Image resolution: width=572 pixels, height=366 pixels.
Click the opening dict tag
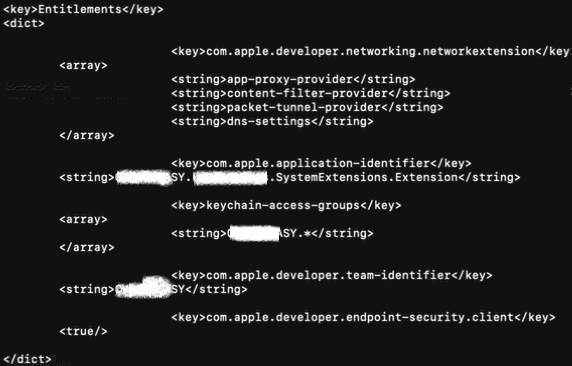pyautogui.click(x=24, y=23)
